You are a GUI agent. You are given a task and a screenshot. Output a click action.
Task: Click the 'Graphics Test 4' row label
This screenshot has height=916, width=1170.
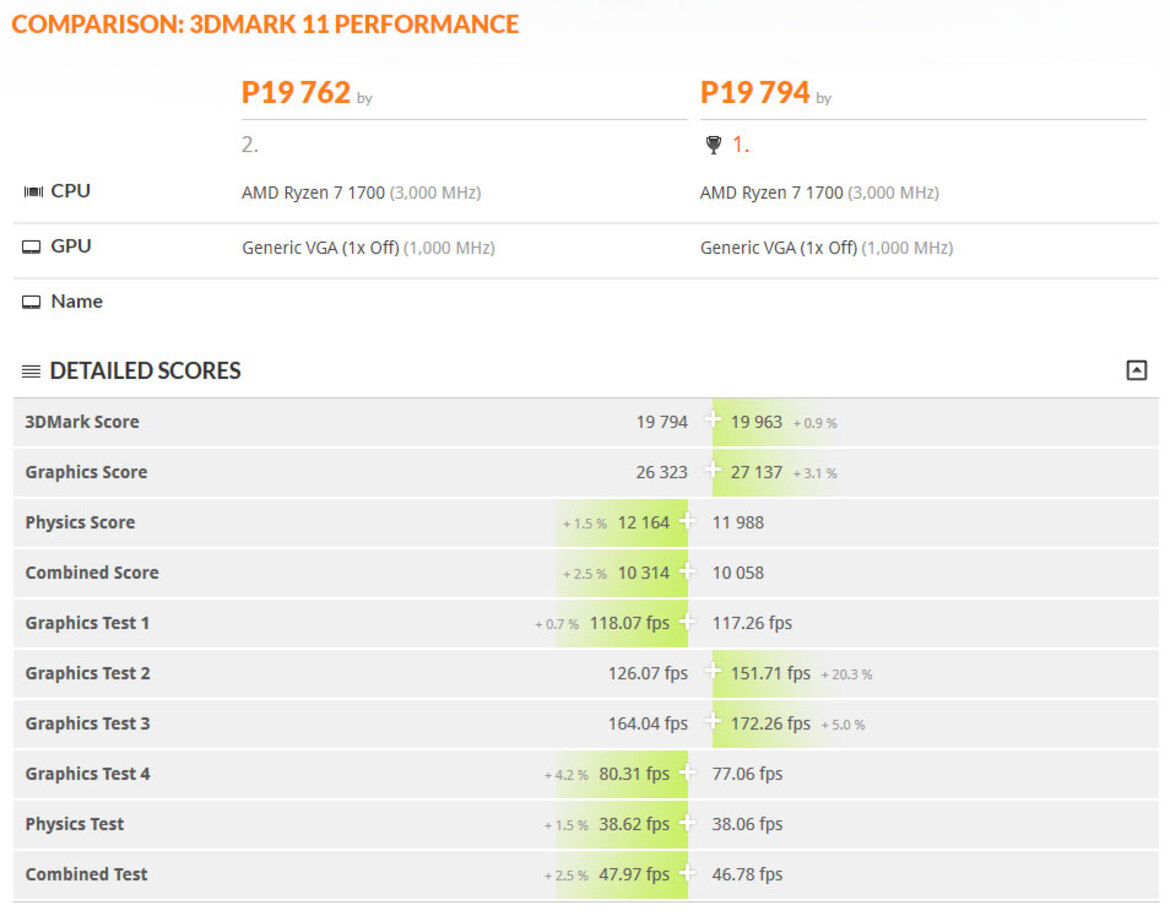pyautogui.click(x=87, y=774)
